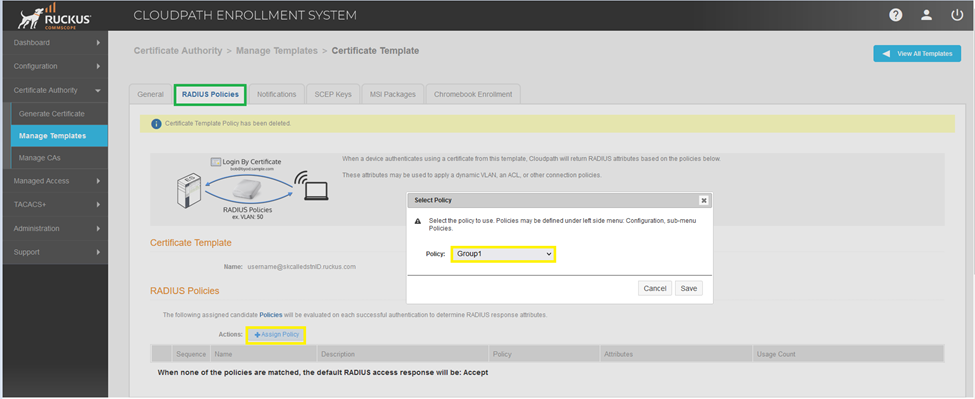Click the Certificate Template section heading

191,243
